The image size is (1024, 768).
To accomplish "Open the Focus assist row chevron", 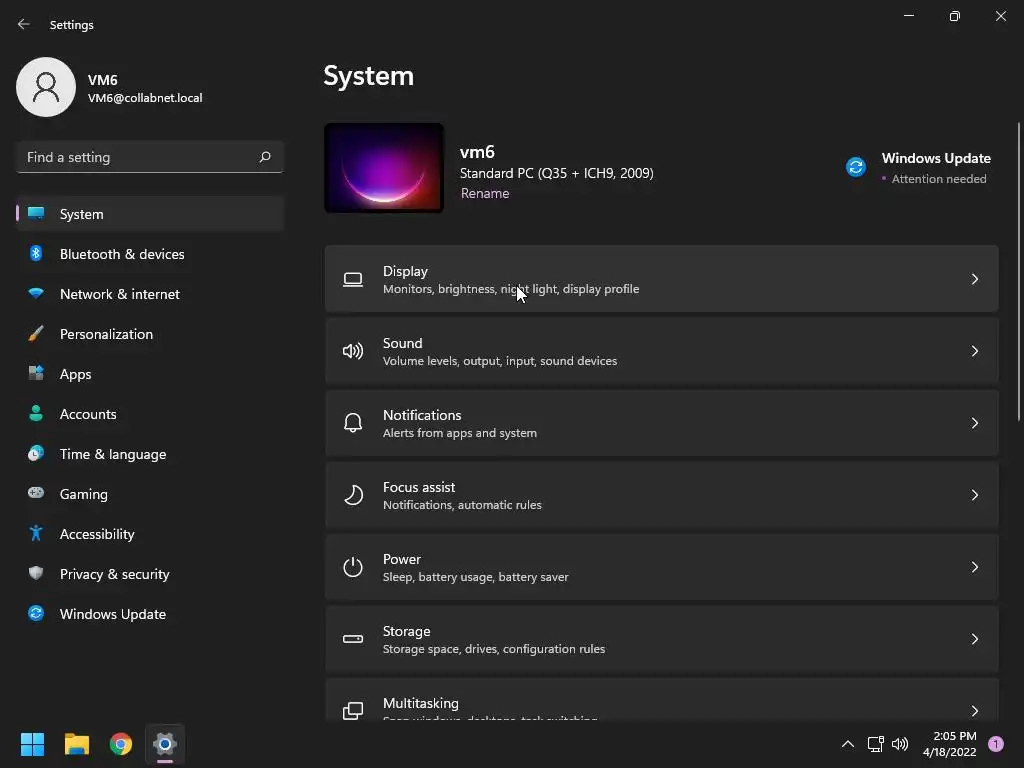I will click(974, 495).
